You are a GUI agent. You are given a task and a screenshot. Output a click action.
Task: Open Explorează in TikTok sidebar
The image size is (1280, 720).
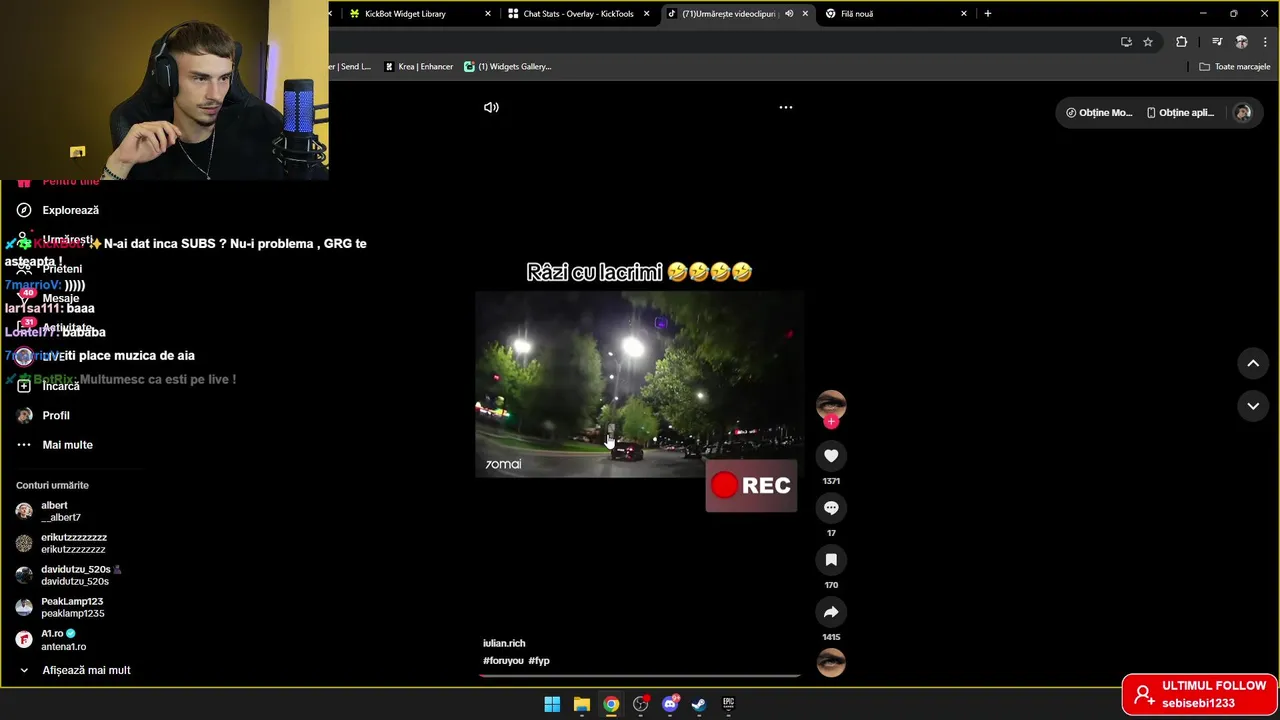[x=70, y=211]
